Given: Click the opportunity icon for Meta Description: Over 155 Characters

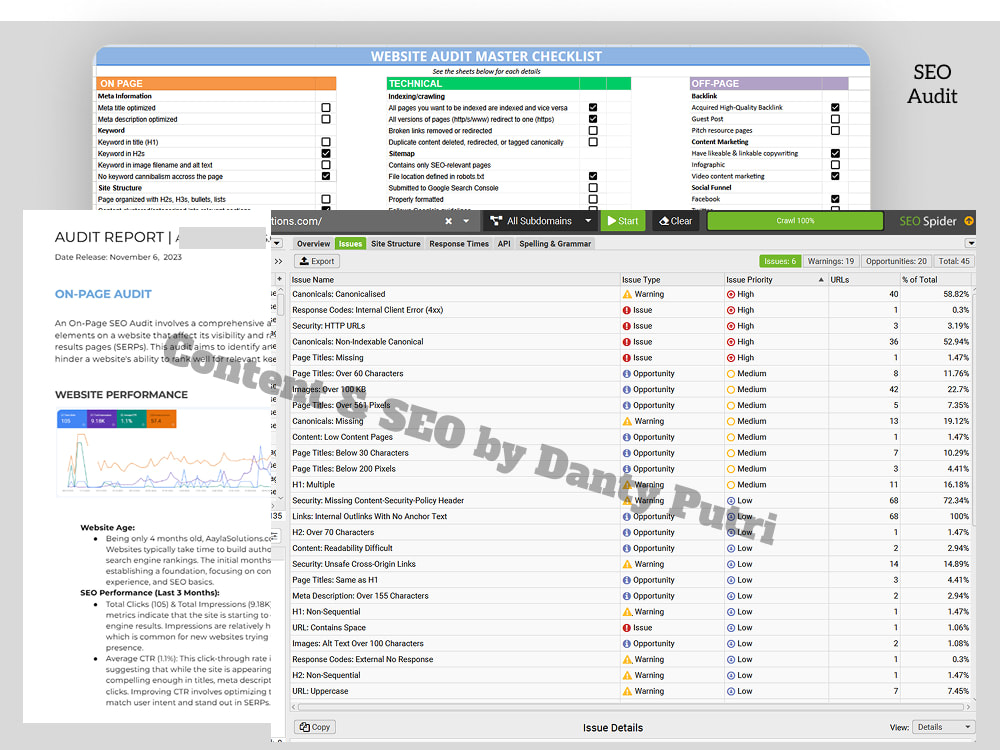Looking at the screenshot, I should pos(627,596).
